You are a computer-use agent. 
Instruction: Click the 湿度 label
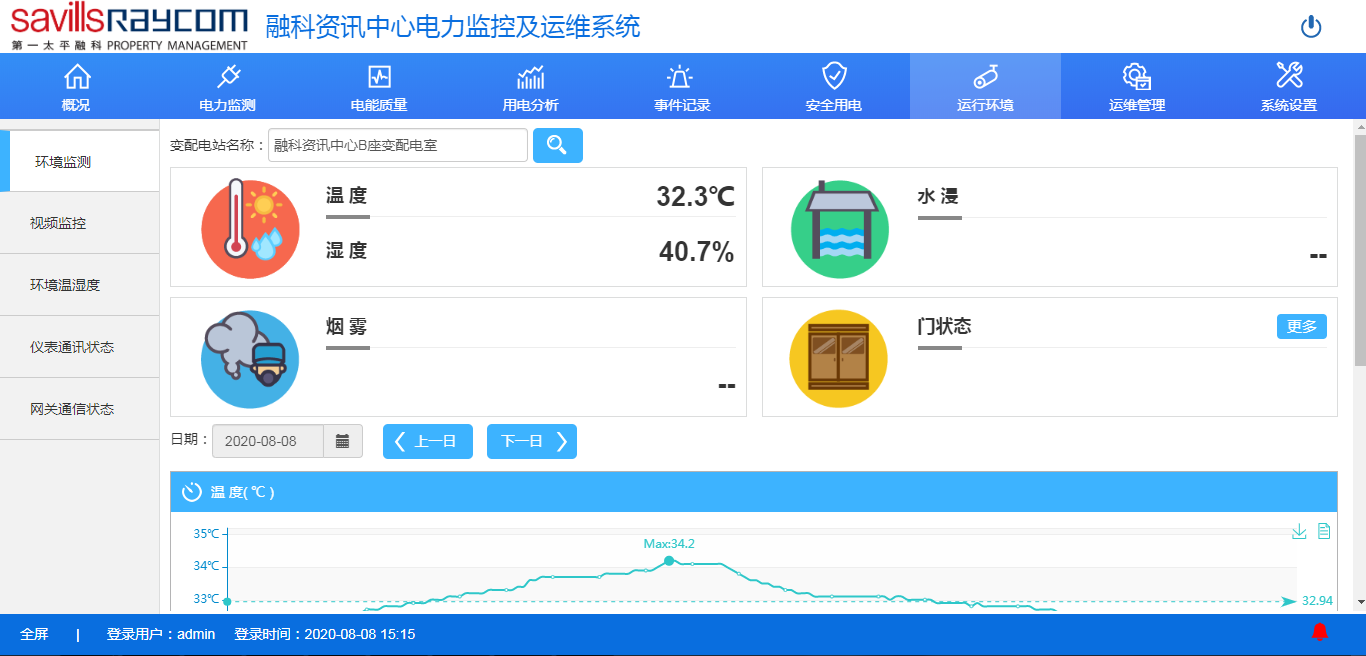(347, 251)
